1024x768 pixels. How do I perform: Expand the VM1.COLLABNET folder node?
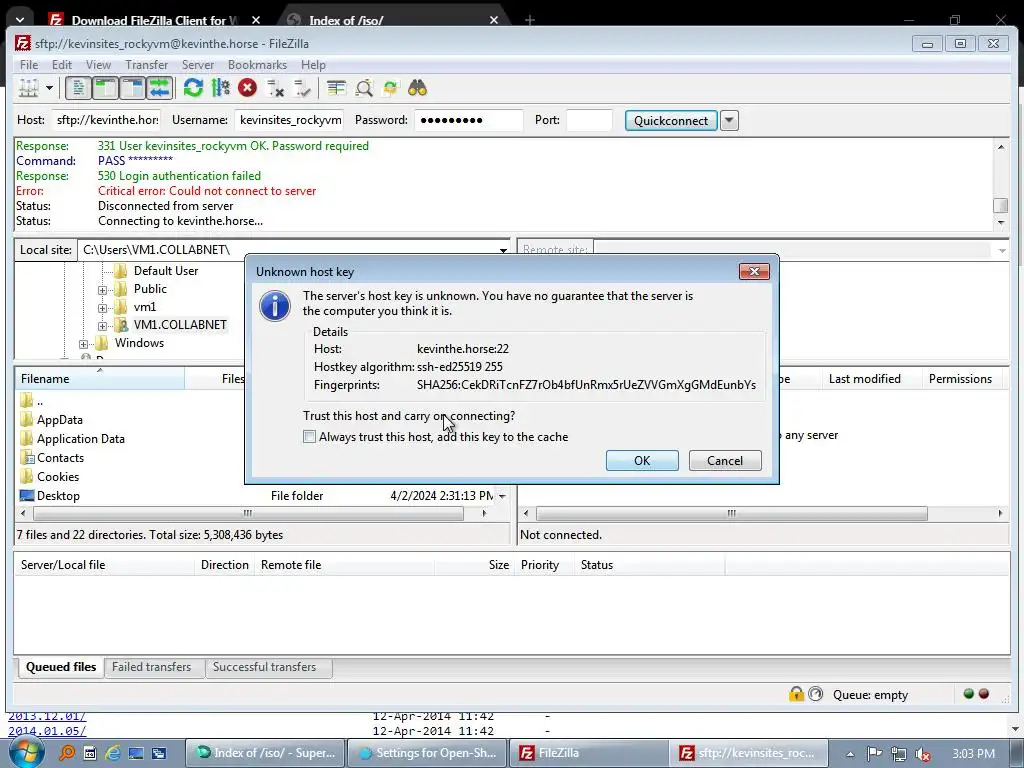(103, 326)
